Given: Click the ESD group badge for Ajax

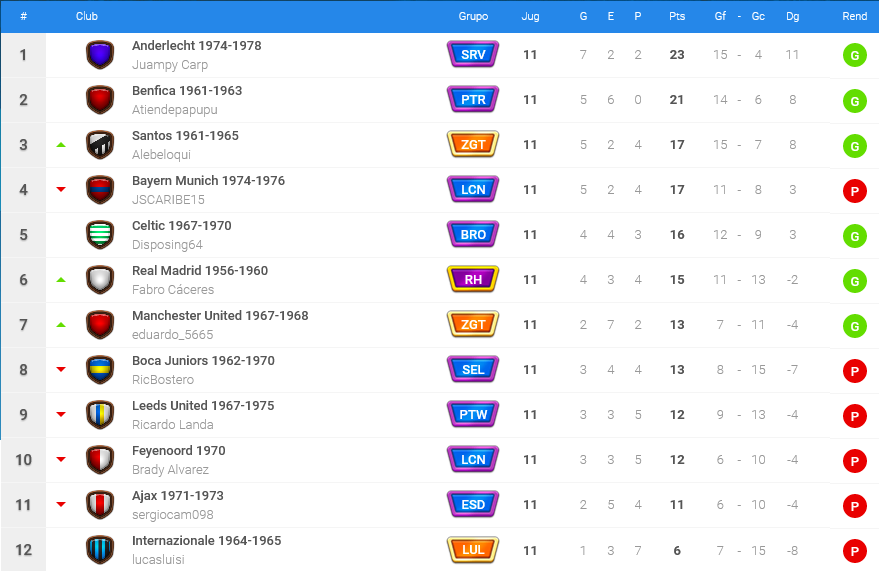Looking at the screenshot, I should pyautogui.click(x=473, y=504).
